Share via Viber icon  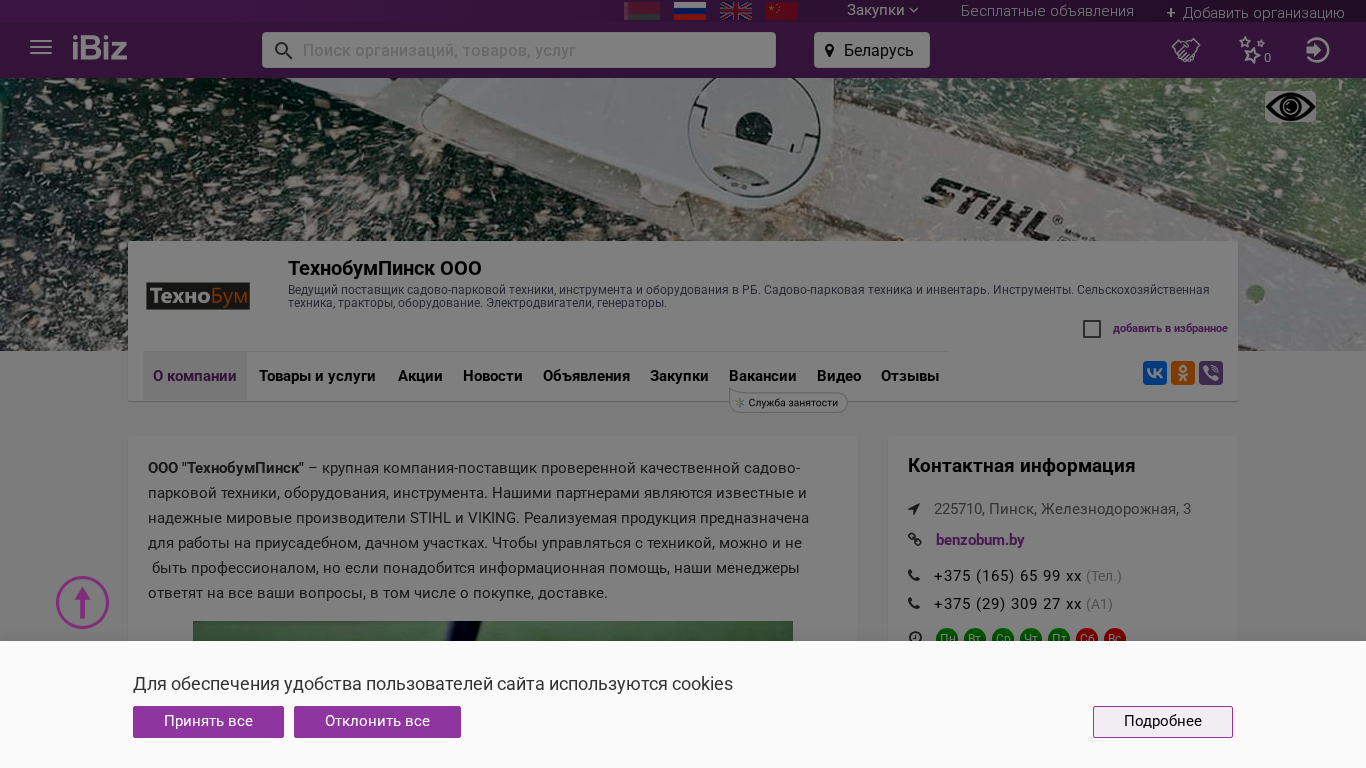1210,374
